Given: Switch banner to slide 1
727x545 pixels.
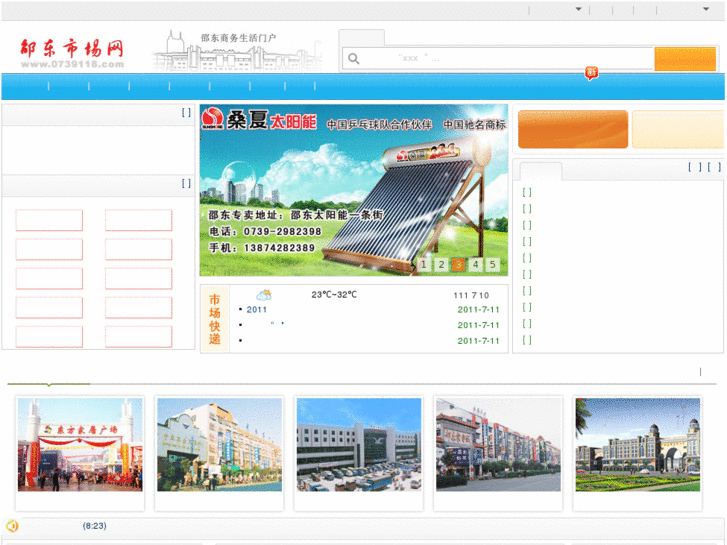Looking at the screenshot, I should 424,264.
